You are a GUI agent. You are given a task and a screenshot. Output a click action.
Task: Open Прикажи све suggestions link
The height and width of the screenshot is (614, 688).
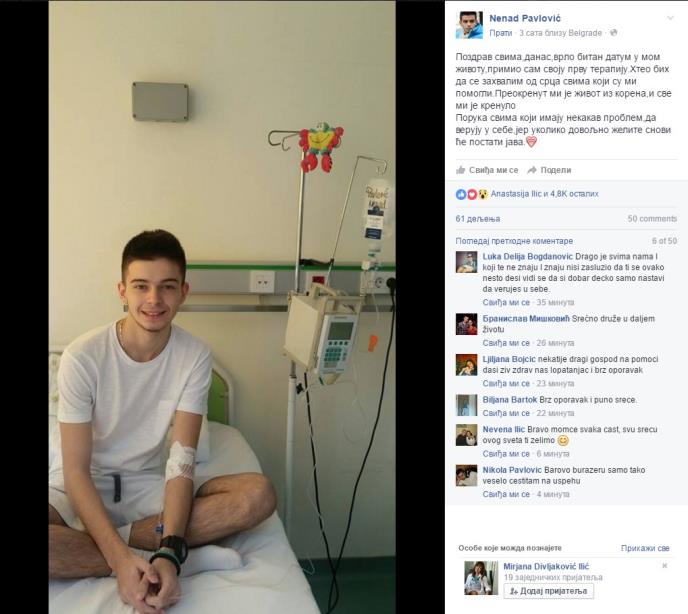645,548
